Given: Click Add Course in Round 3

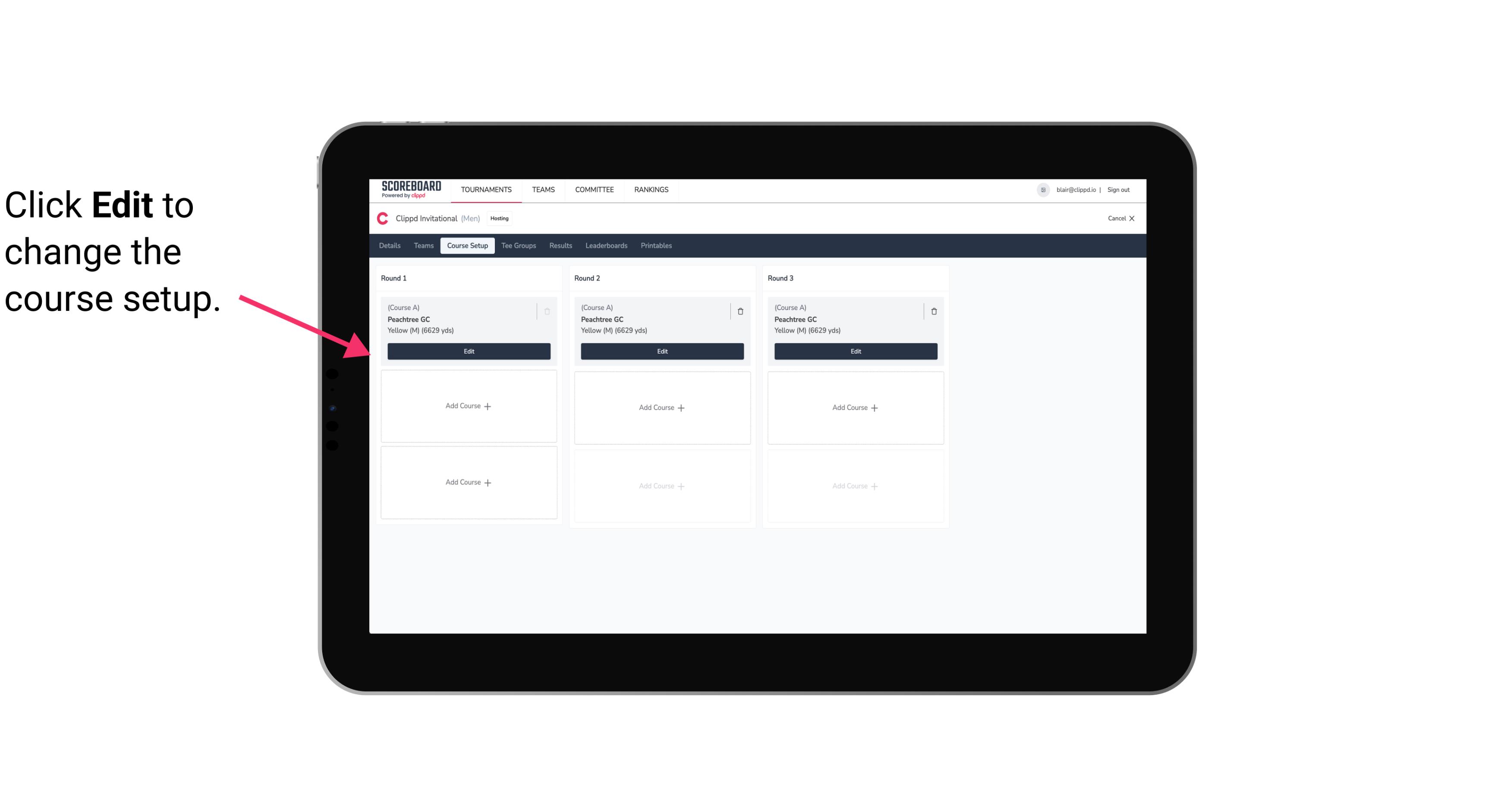Looking at the screenshot, I should [855, 407].
